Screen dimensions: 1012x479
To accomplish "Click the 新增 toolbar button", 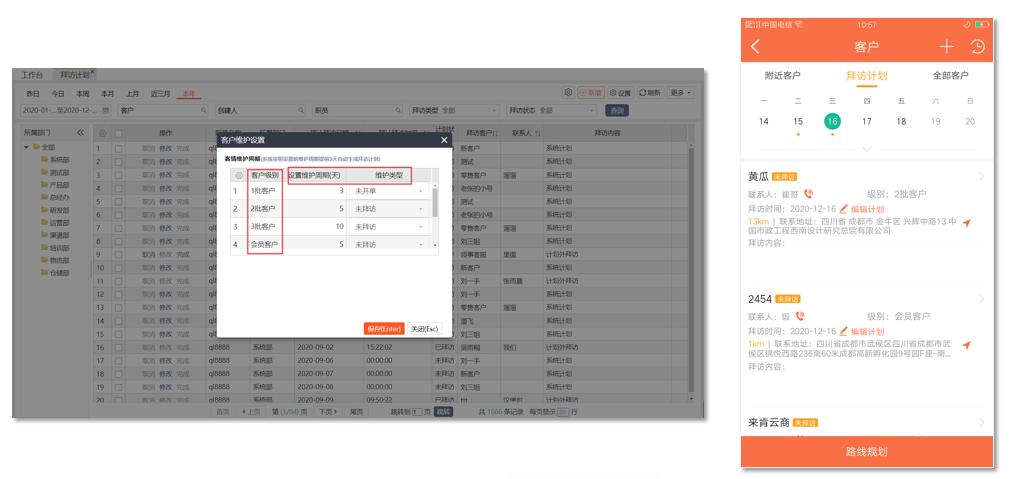I will tap(591, 93).
